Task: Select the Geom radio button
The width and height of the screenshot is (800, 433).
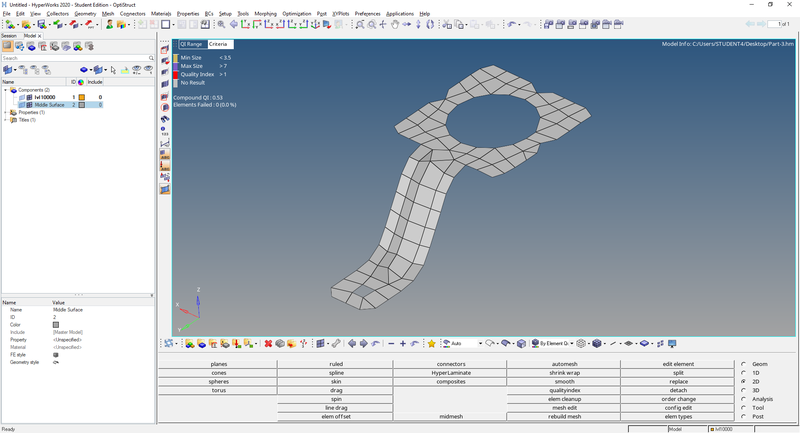Action: coord(743,364)
